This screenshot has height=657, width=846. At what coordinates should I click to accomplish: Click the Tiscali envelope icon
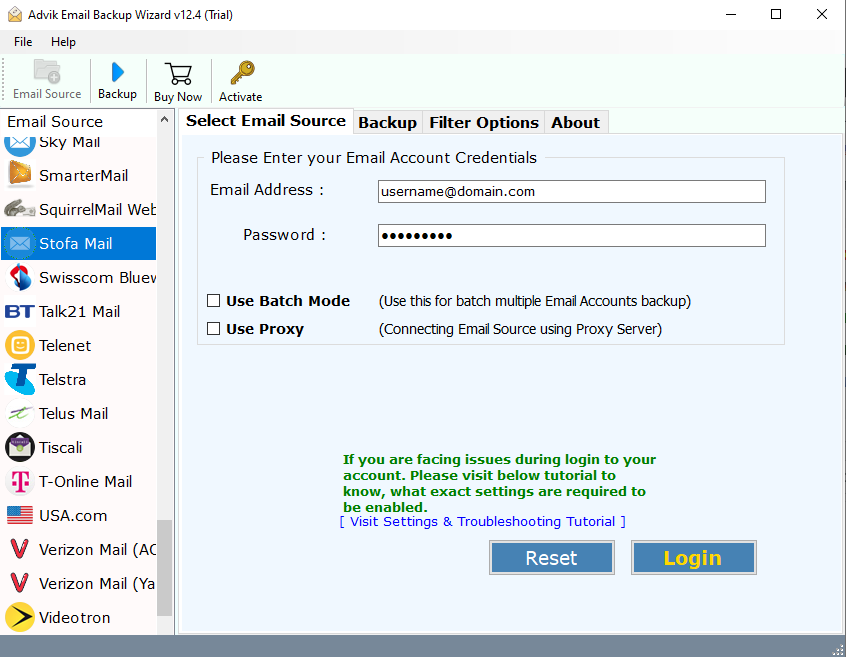pos(20,447)
